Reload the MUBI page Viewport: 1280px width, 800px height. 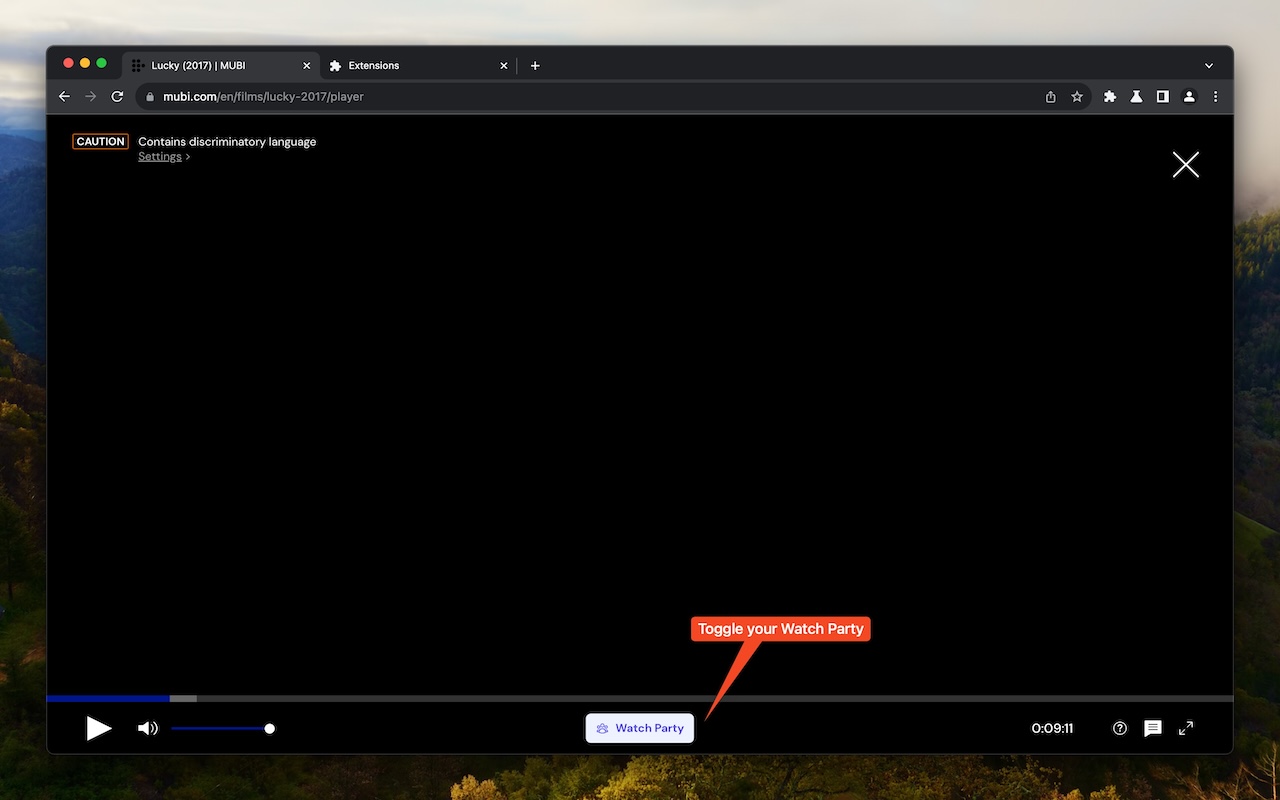[x=117, y=97]
